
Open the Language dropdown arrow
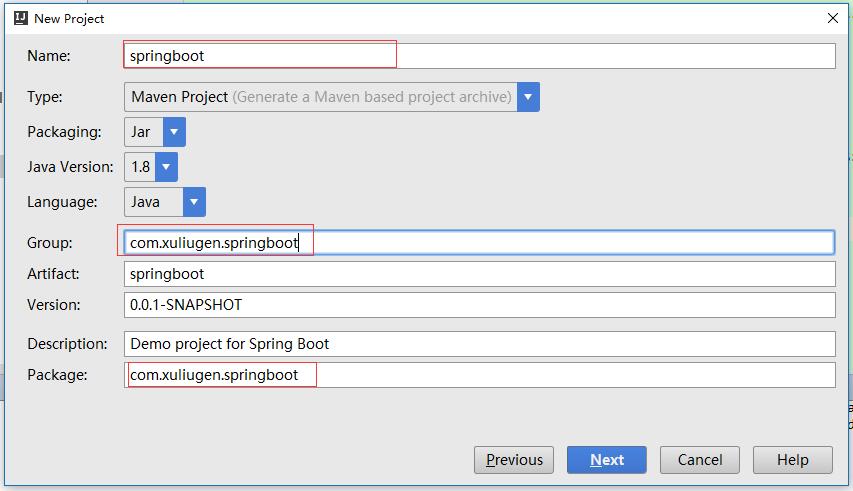tap(194, 202)
